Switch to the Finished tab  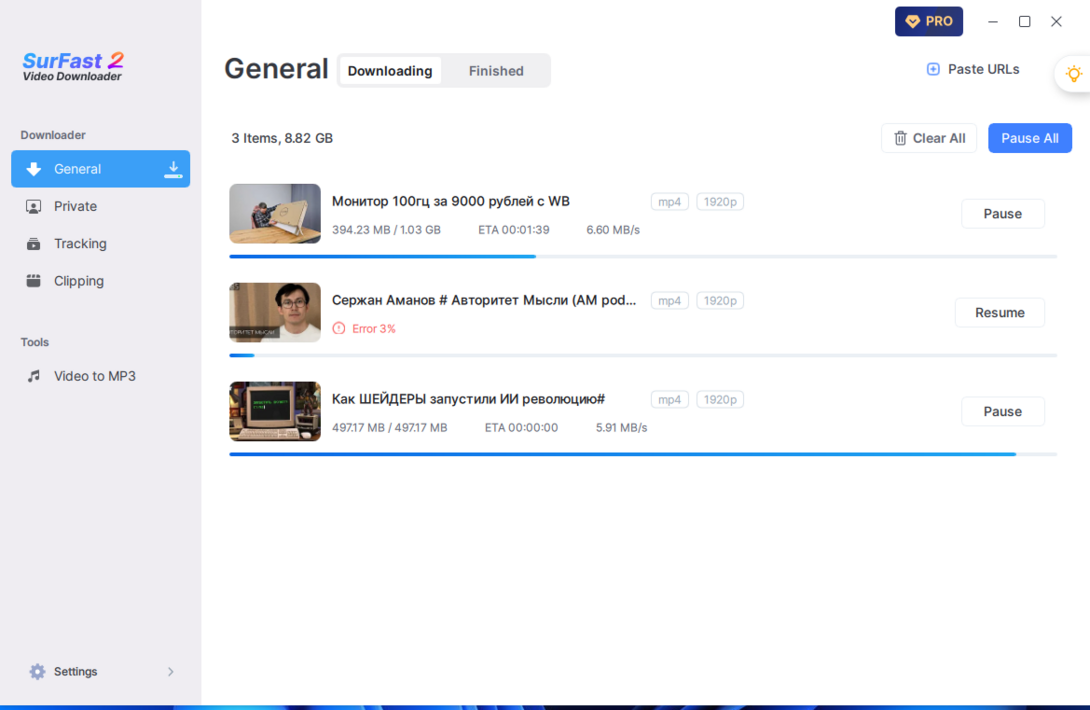pyautogui.click(x=496, y=71)
